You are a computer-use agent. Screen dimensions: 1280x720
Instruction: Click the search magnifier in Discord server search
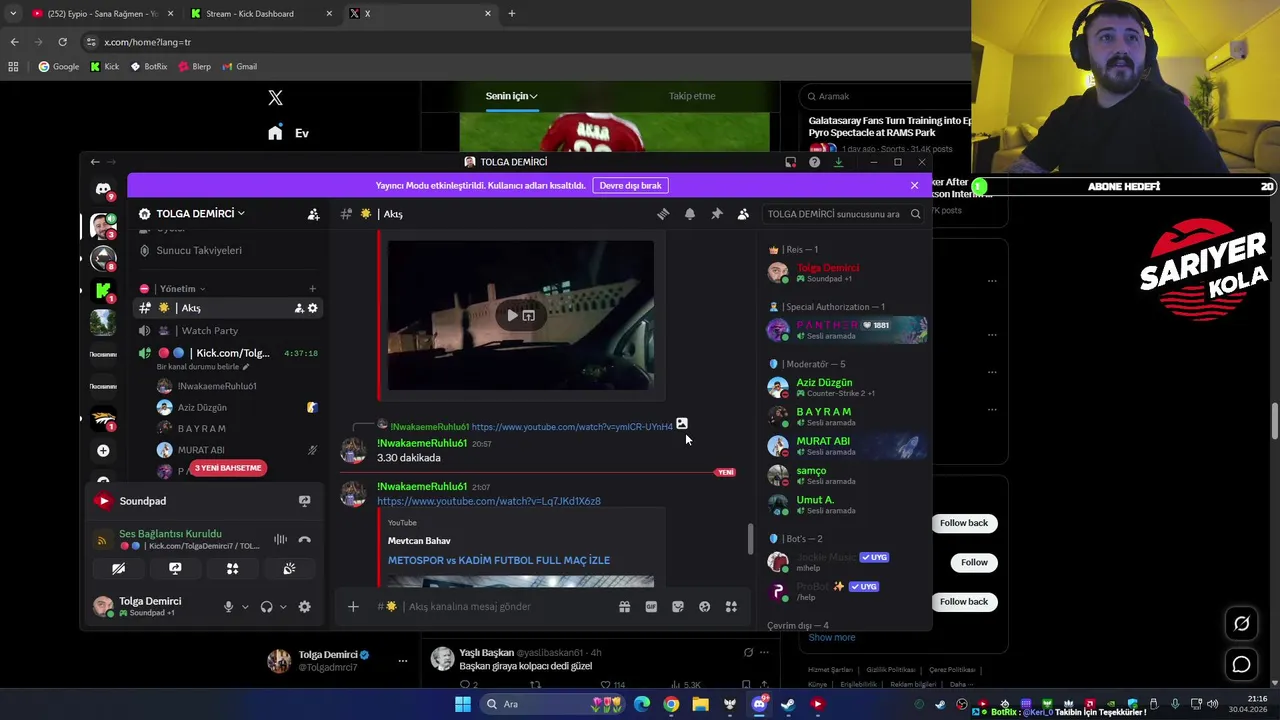(915, 214)
